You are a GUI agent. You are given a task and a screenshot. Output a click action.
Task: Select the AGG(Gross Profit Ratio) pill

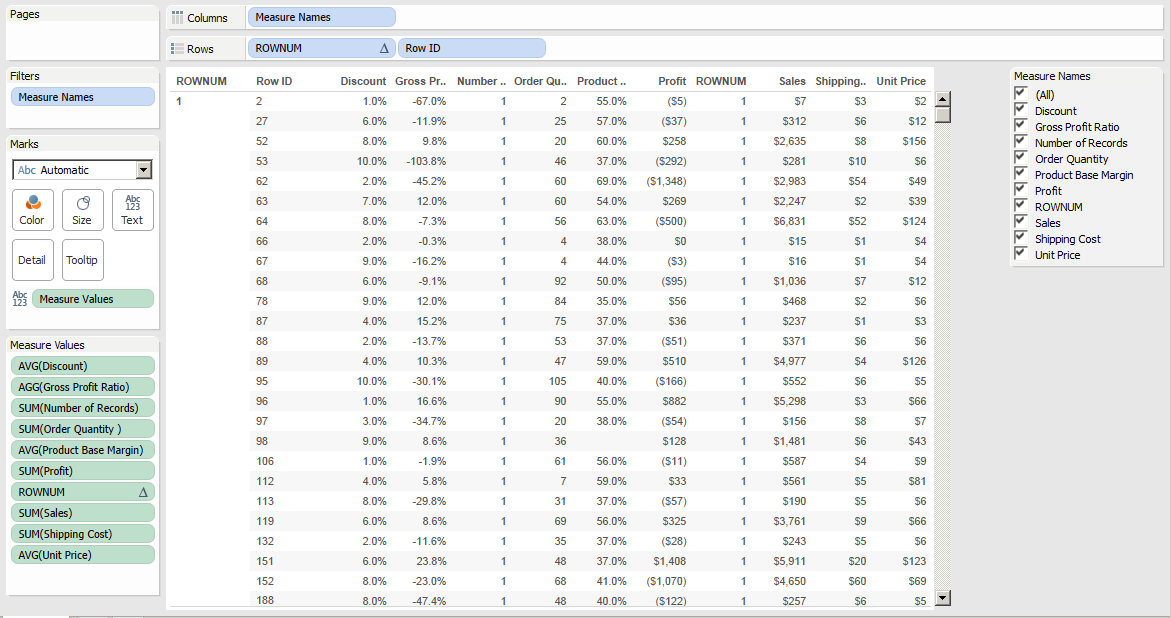[x=83, y=387]
